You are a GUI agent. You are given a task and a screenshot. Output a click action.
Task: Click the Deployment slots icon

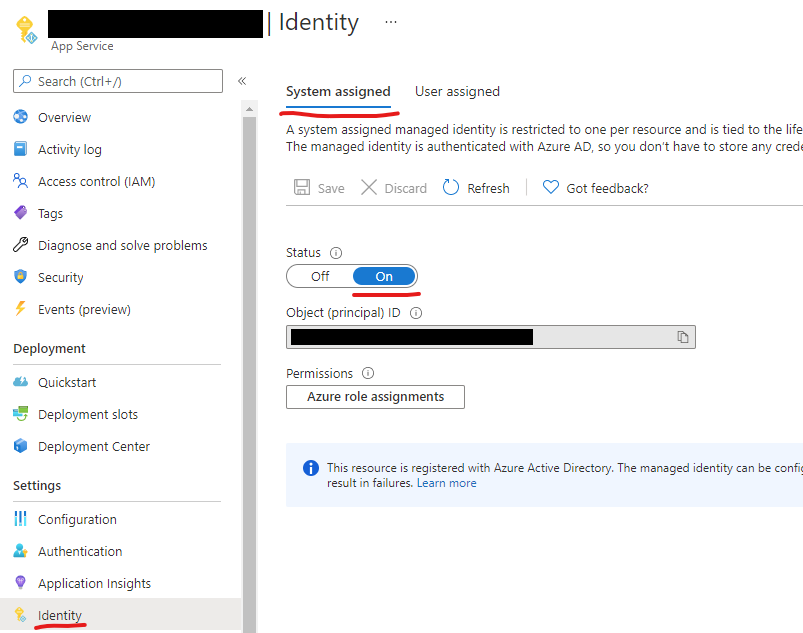pyautogui.click(x=20, y=413)
